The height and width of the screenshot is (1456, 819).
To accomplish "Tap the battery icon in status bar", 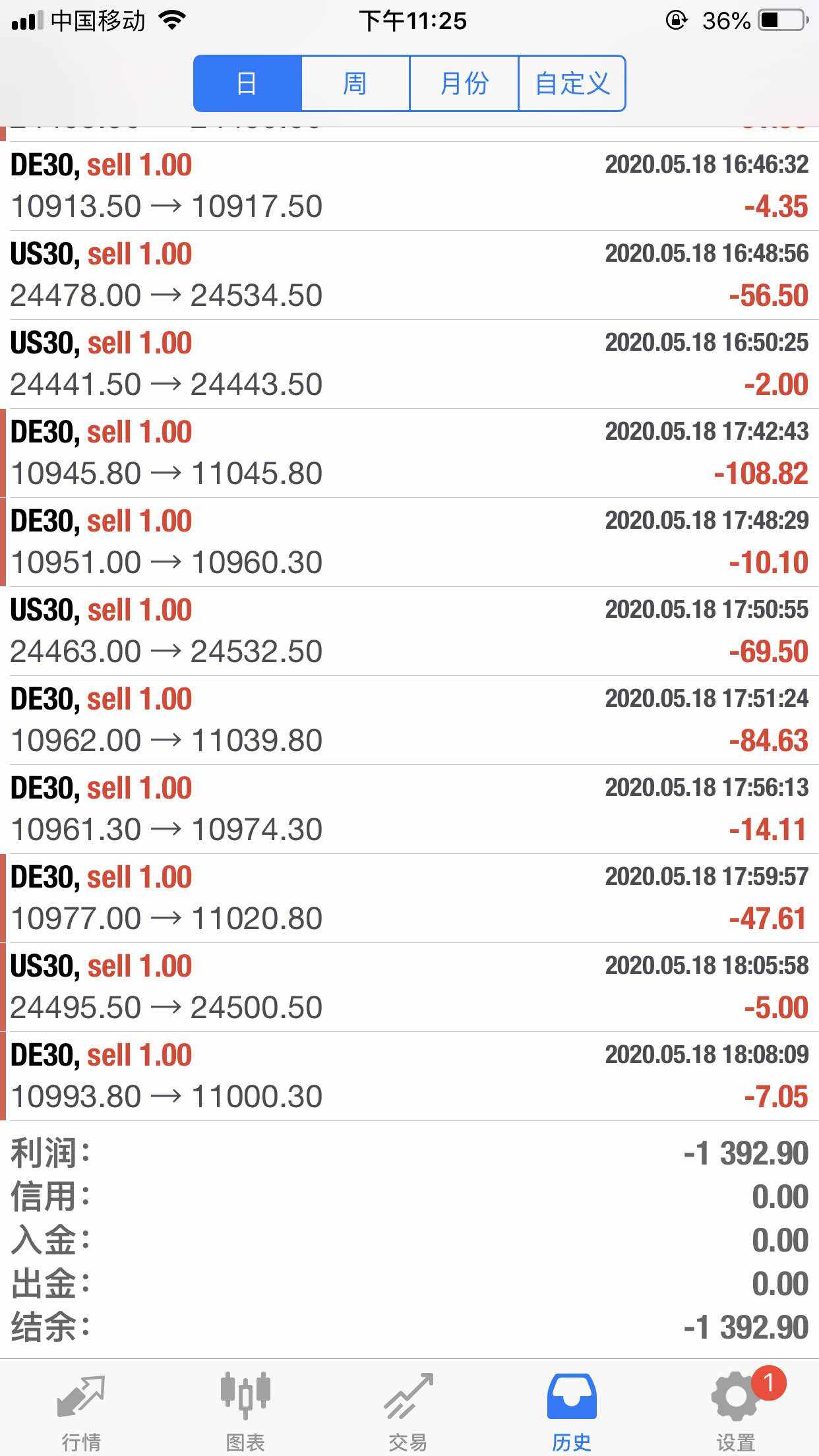I will click(783, 21).
